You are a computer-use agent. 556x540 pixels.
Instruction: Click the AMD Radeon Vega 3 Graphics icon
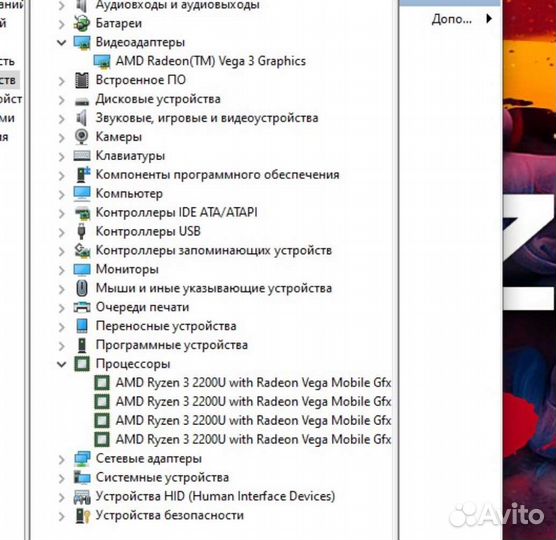coord(102,61)
